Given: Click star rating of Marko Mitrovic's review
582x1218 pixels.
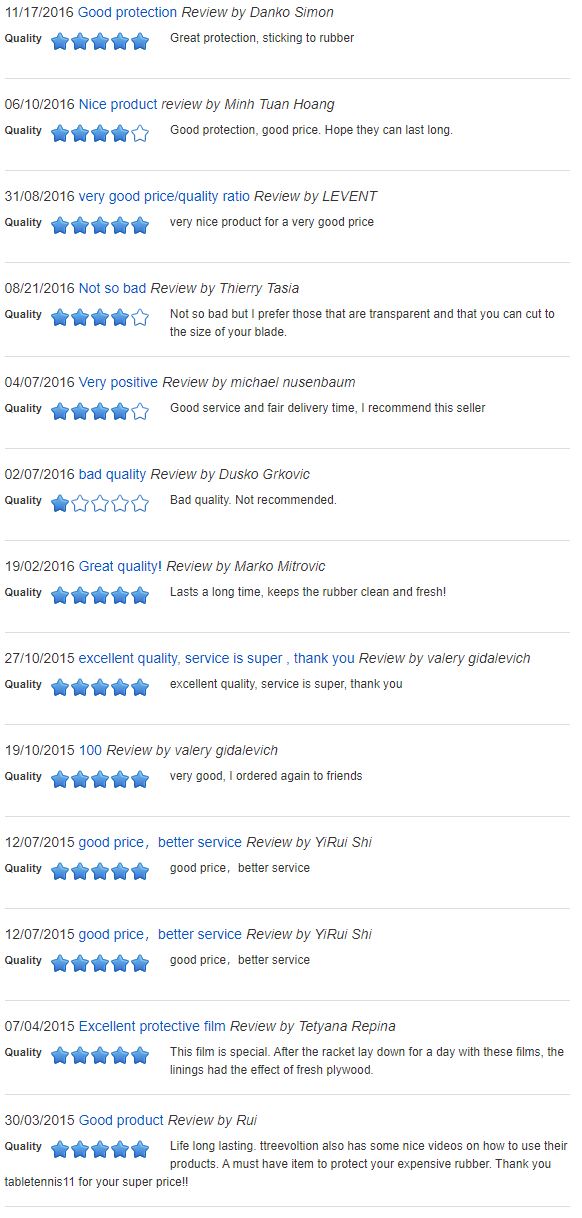Looking at the screenshot, I should click(100, 595).
